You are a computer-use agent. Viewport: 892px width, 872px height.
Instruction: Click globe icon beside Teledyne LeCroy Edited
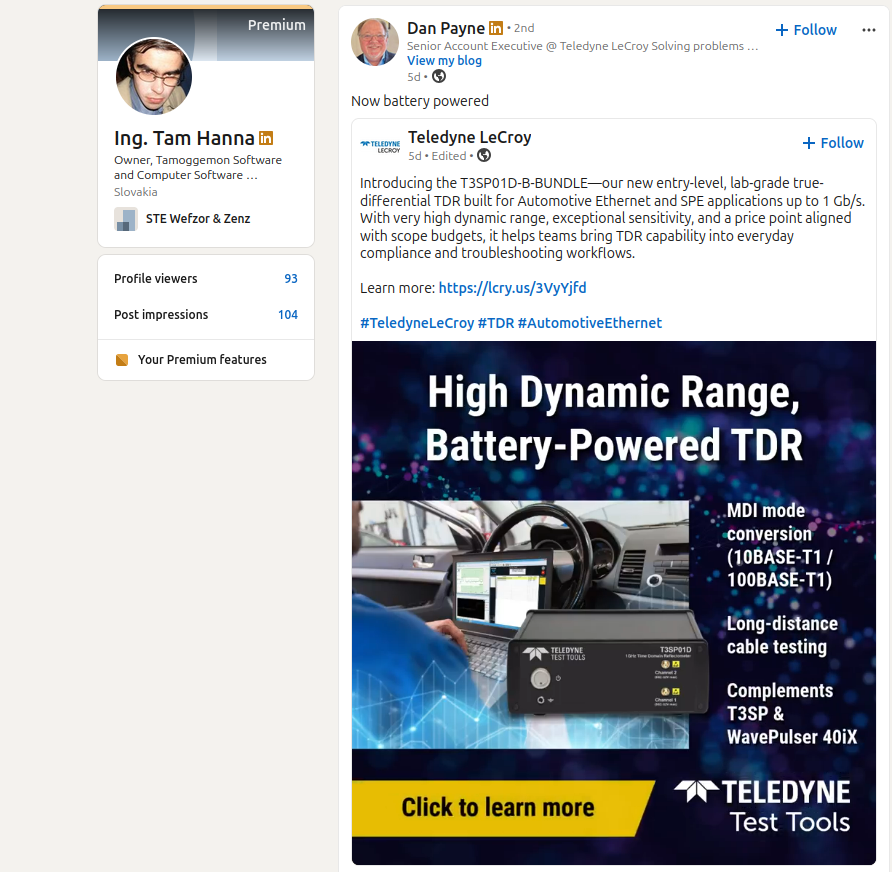[x=484, y=155]
